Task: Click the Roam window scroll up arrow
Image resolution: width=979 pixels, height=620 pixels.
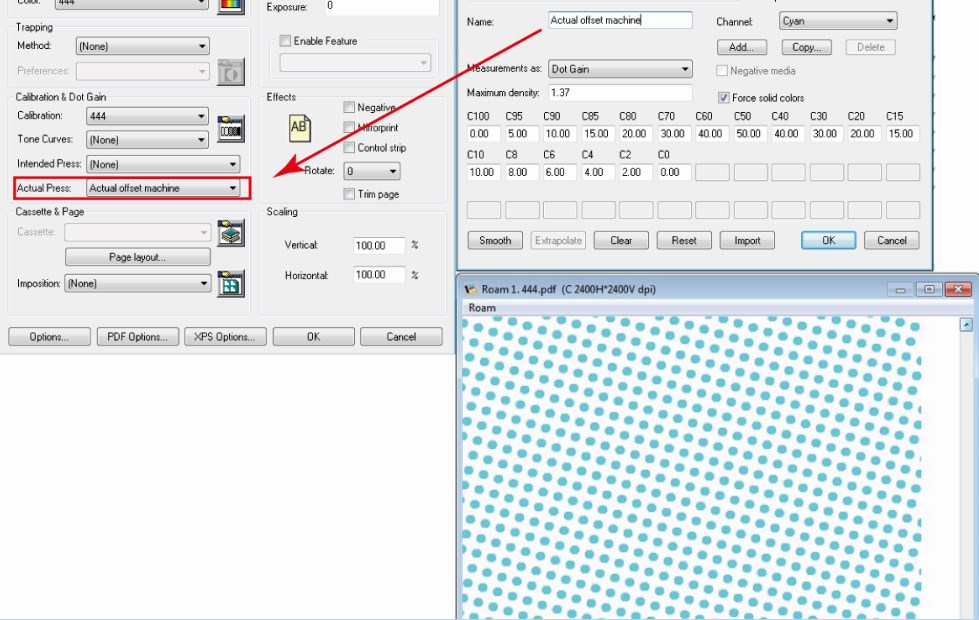Action: coord(965,325)
